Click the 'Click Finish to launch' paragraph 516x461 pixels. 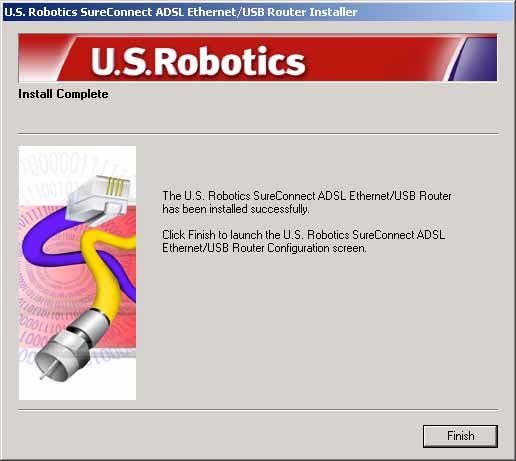pos(304,241)
